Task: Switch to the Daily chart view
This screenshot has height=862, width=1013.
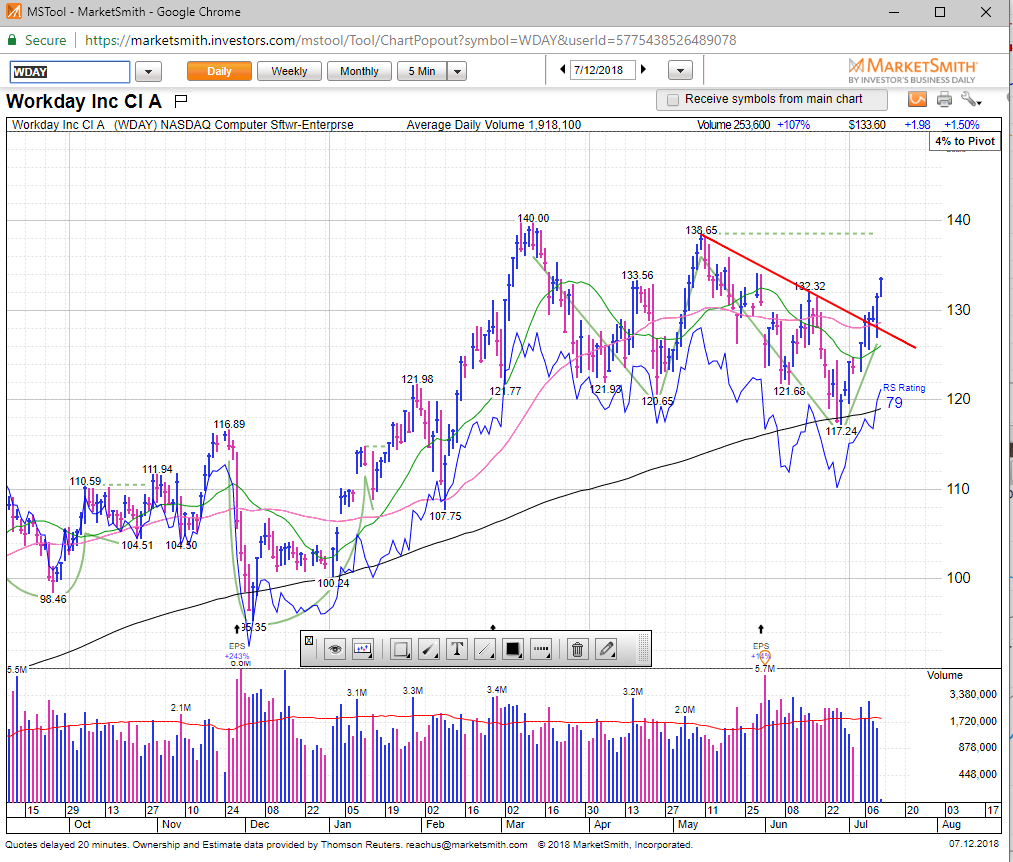Action: pyautogui.click(x=219, y=71)
